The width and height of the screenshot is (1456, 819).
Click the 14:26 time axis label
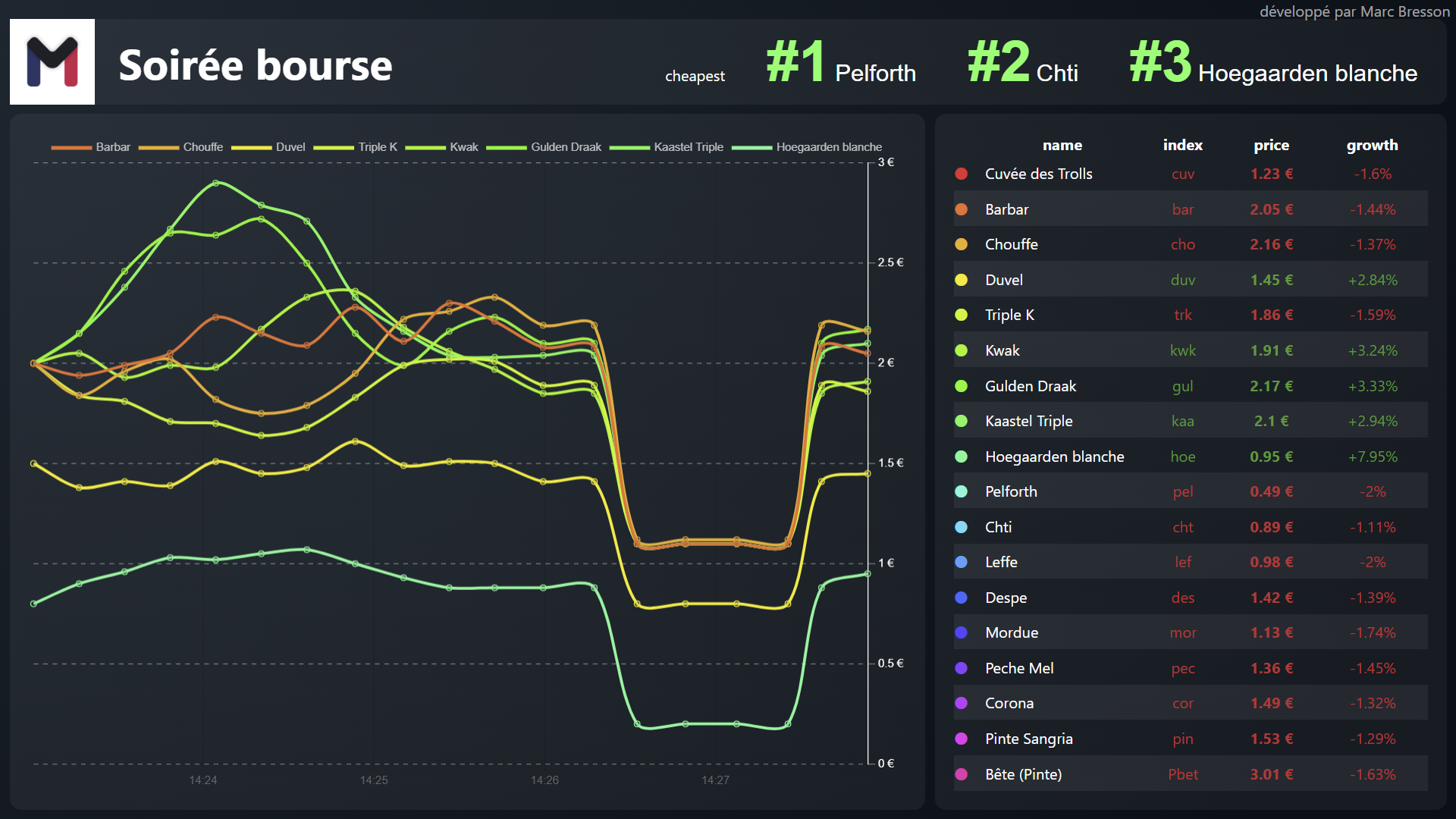pos(544,780)
